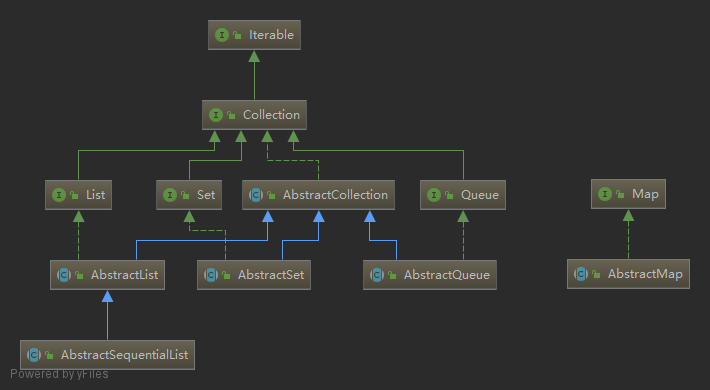Click the abstract class icon on AbstractQueue
Viewport: 710px width, 390px height.
(377, 275)
